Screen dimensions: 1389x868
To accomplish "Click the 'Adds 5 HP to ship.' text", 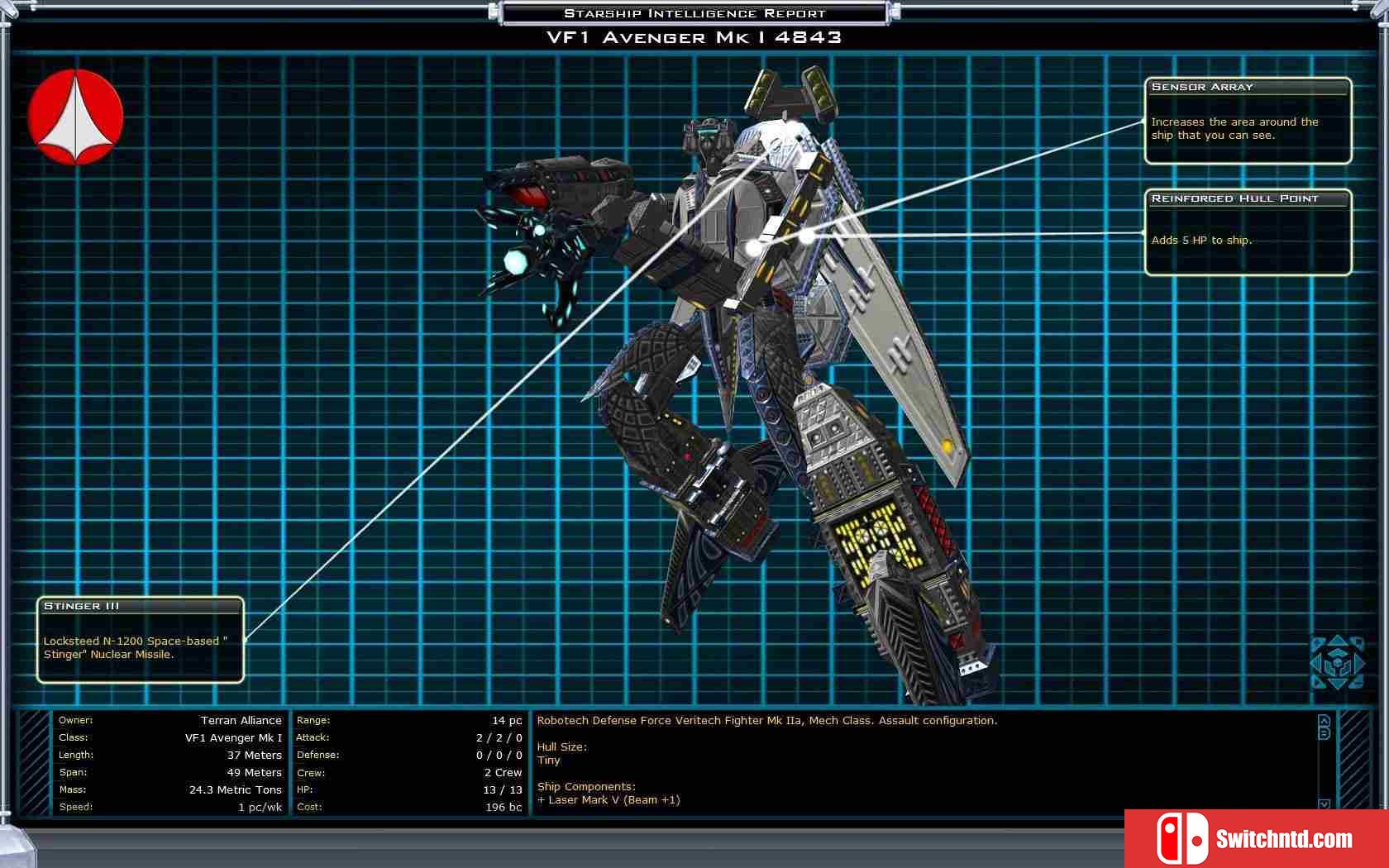I will coord(1201,241).
